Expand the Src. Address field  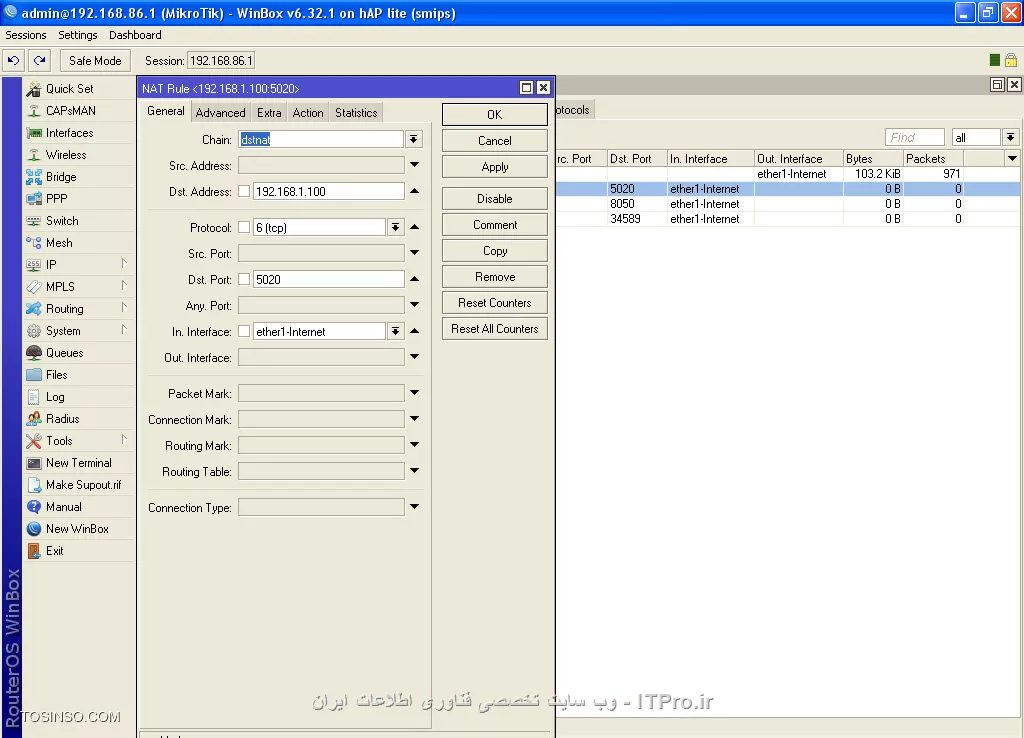pos(415,165)
